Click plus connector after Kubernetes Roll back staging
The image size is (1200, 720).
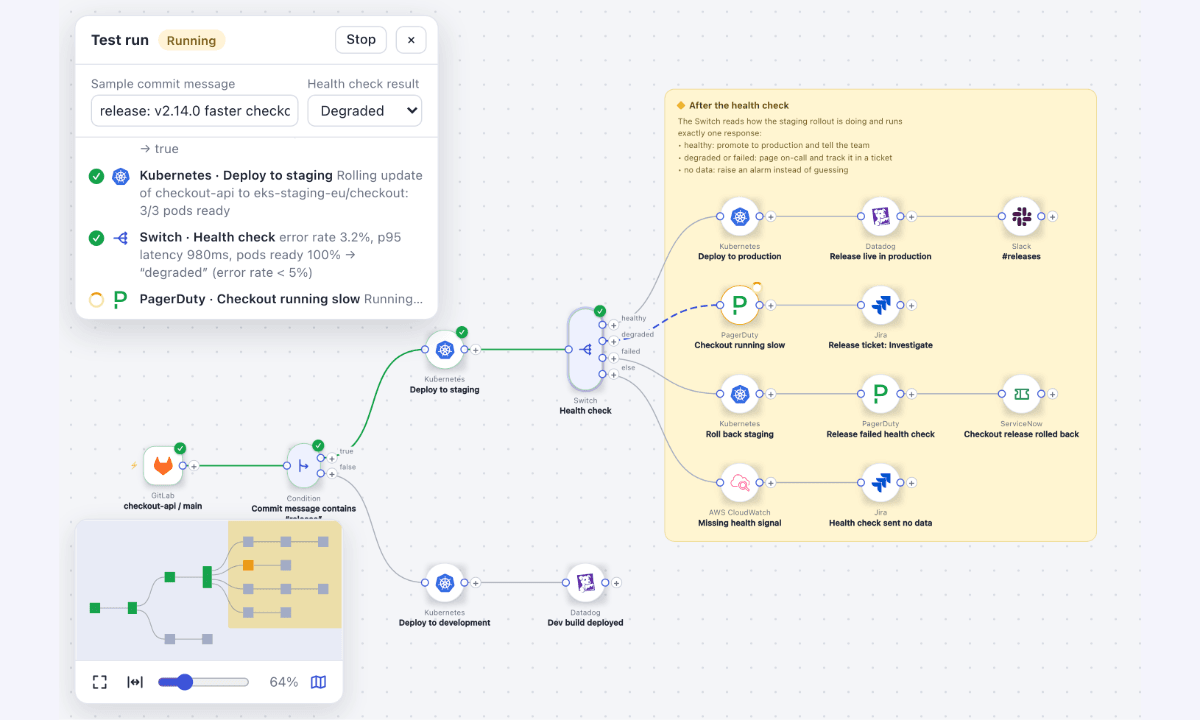click(771, 394)
